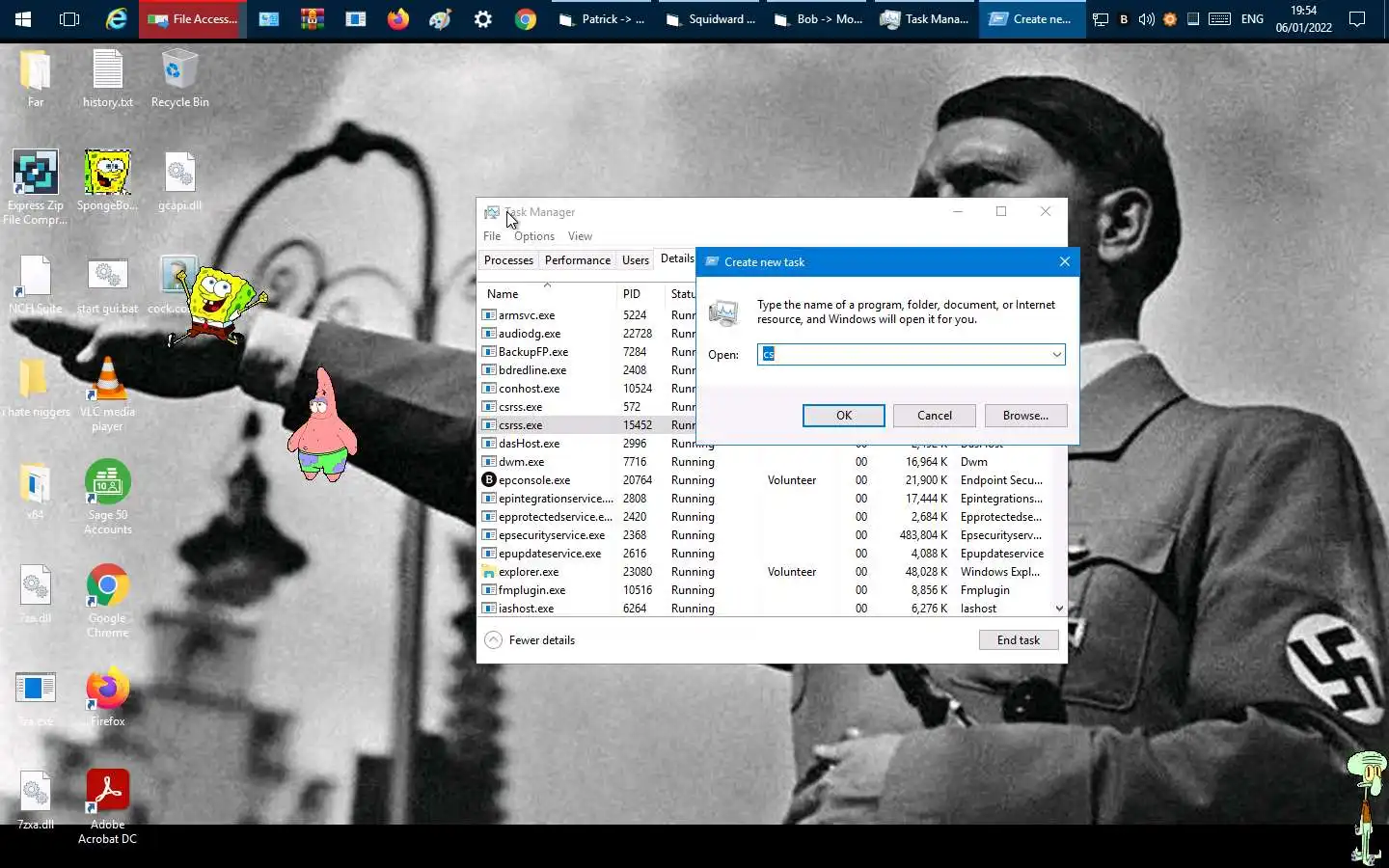Select the NCH Suite shortcut
Viewport: 1389px width, 868px height.
tap(36, 285)
